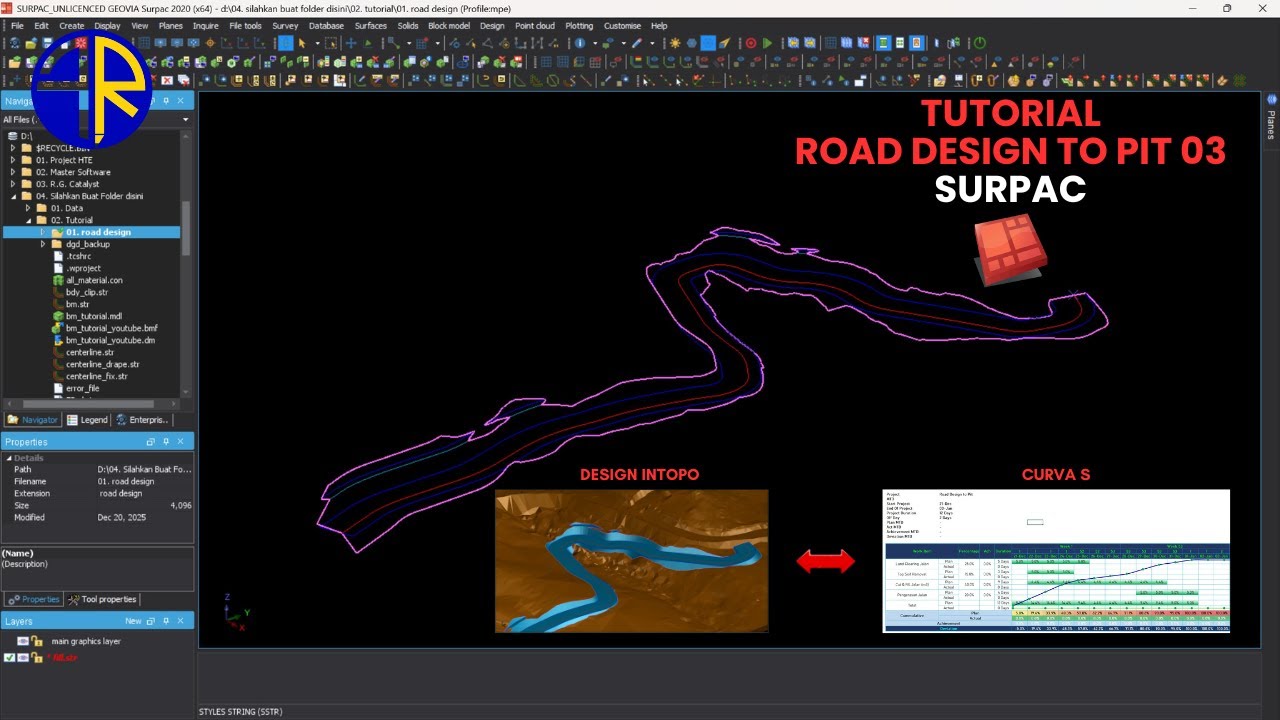Click New in the Layers panel
This screenshot has width=1280, height=720.
point(133,621)
